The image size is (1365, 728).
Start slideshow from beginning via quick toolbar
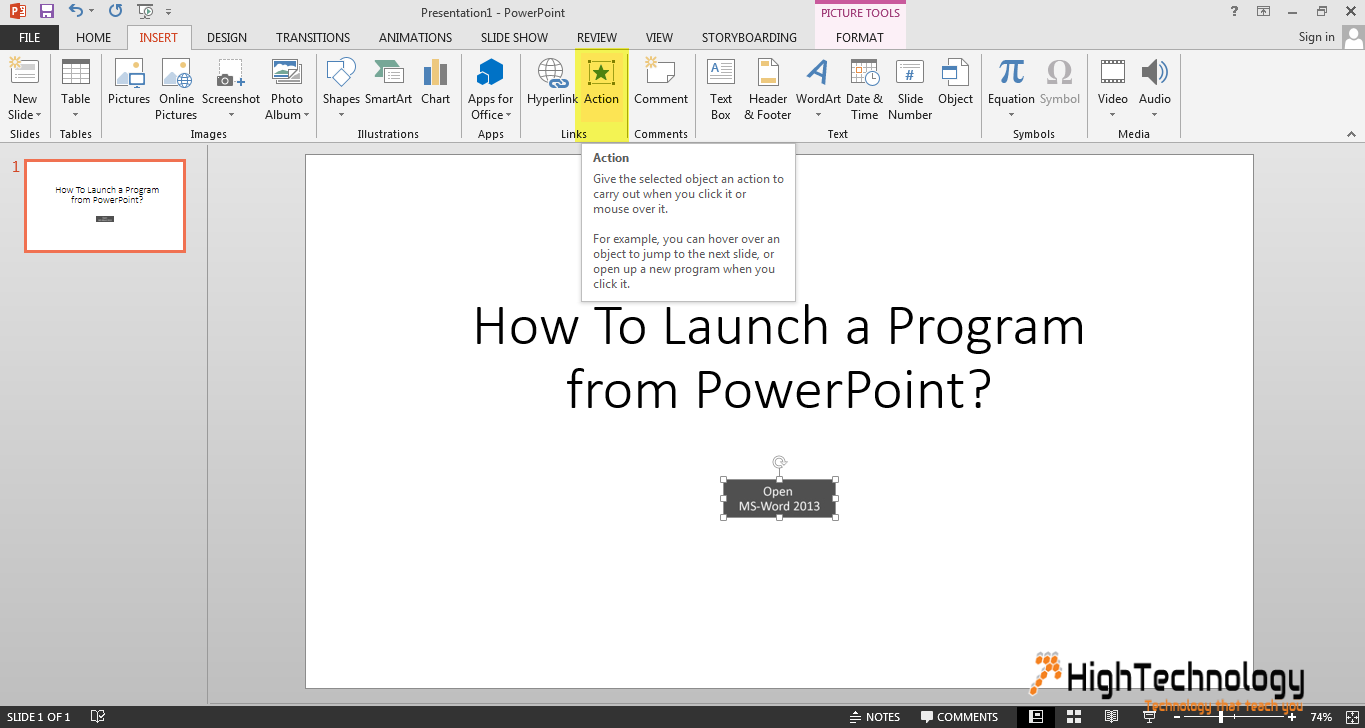coord(145,12)
